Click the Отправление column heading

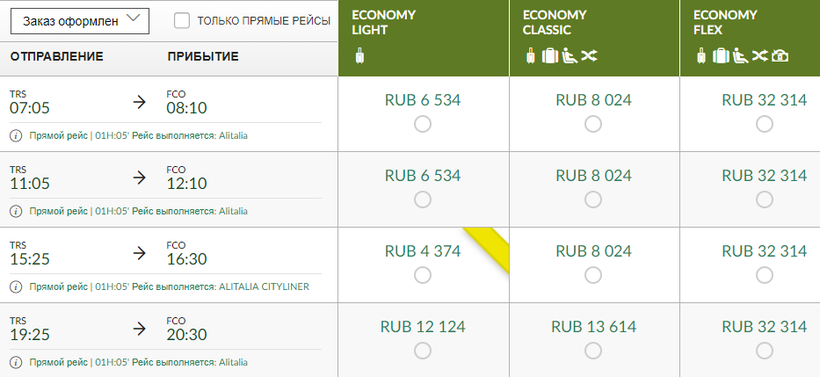pos(56,56)
